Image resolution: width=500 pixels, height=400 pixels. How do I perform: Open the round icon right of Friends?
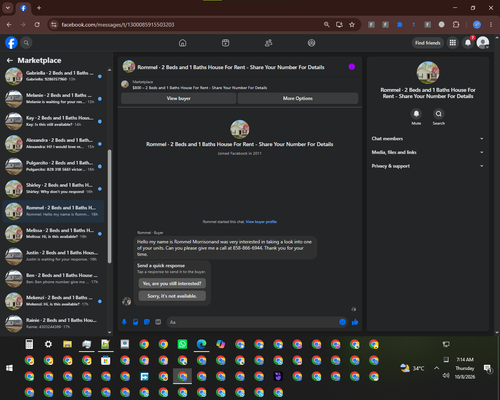311,43
